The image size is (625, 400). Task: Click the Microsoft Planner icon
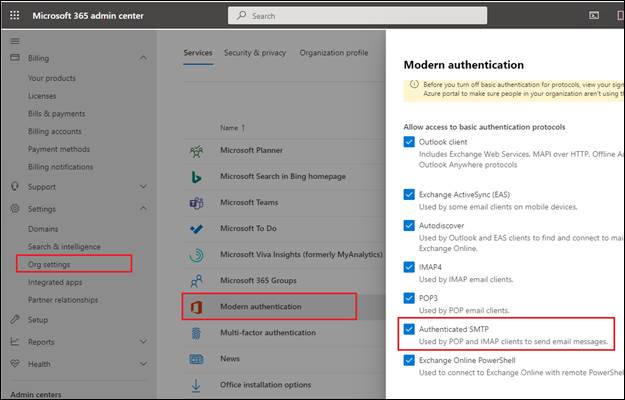[x=196, y=152]
